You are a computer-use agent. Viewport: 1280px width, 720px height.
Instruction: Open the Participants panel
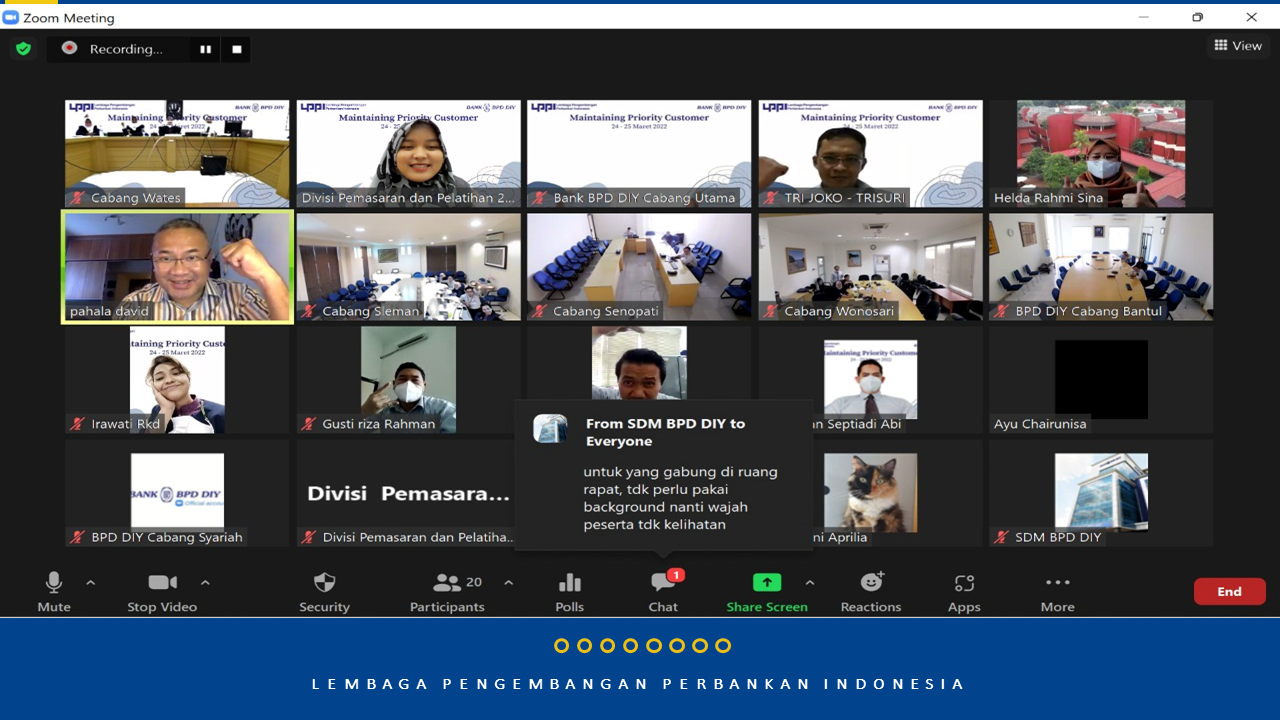point(447,592)
